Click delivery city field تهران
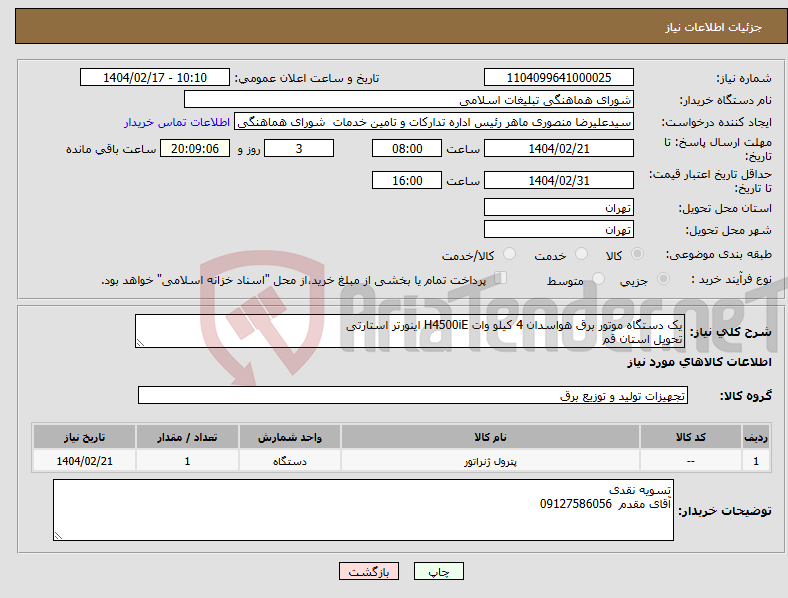 (x=558, y=229)
